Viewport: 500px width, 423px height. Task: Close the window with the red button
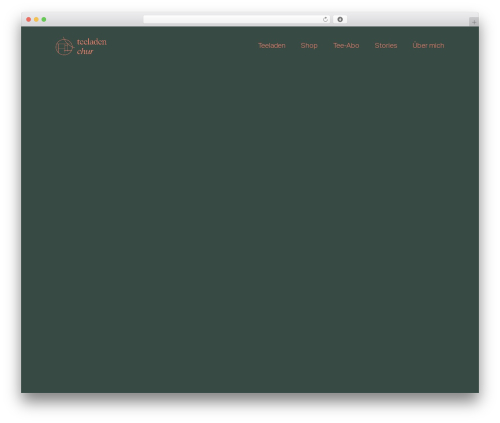[x=29, y=19]
